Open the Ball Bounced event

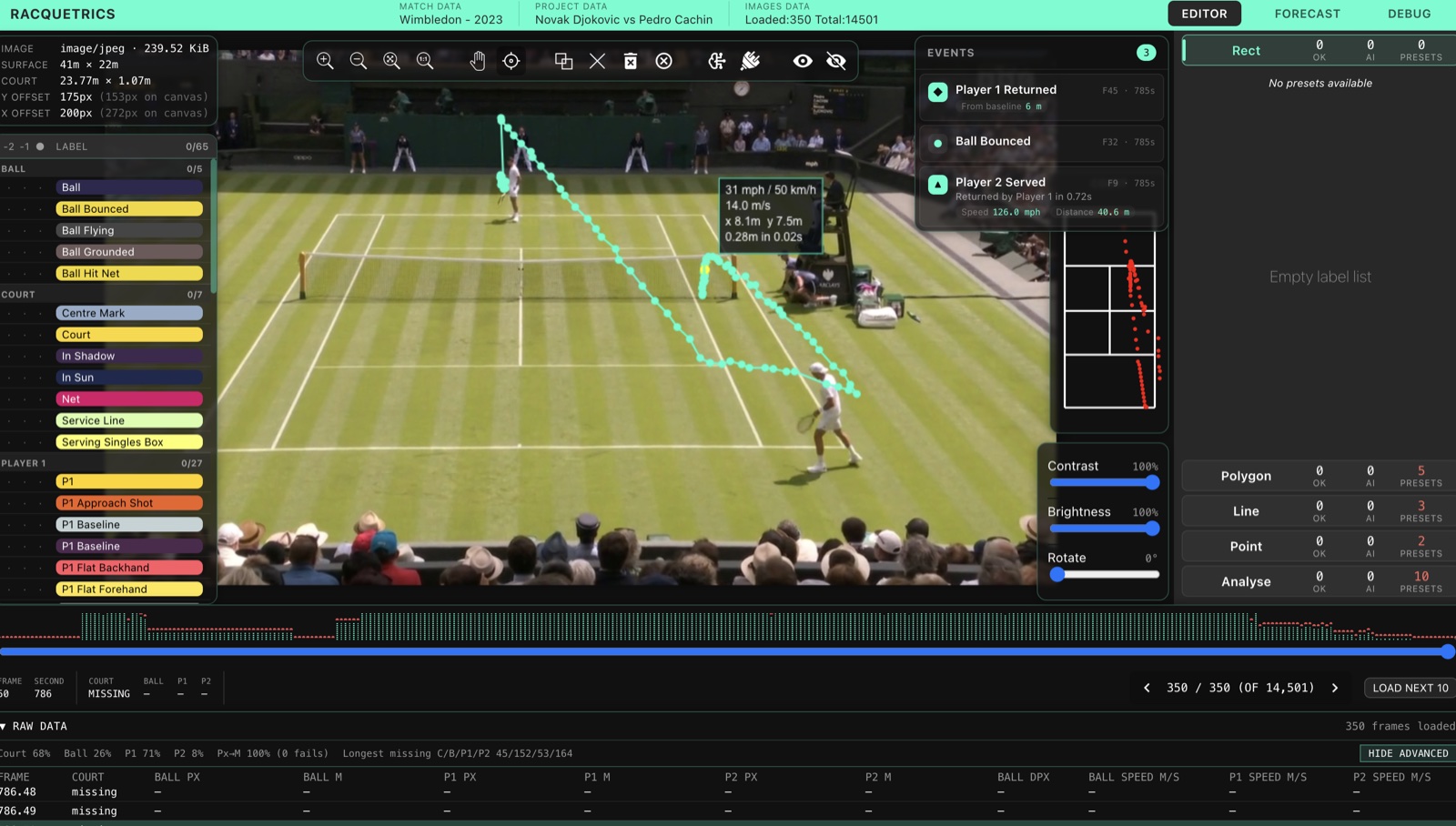point(1041,142)
